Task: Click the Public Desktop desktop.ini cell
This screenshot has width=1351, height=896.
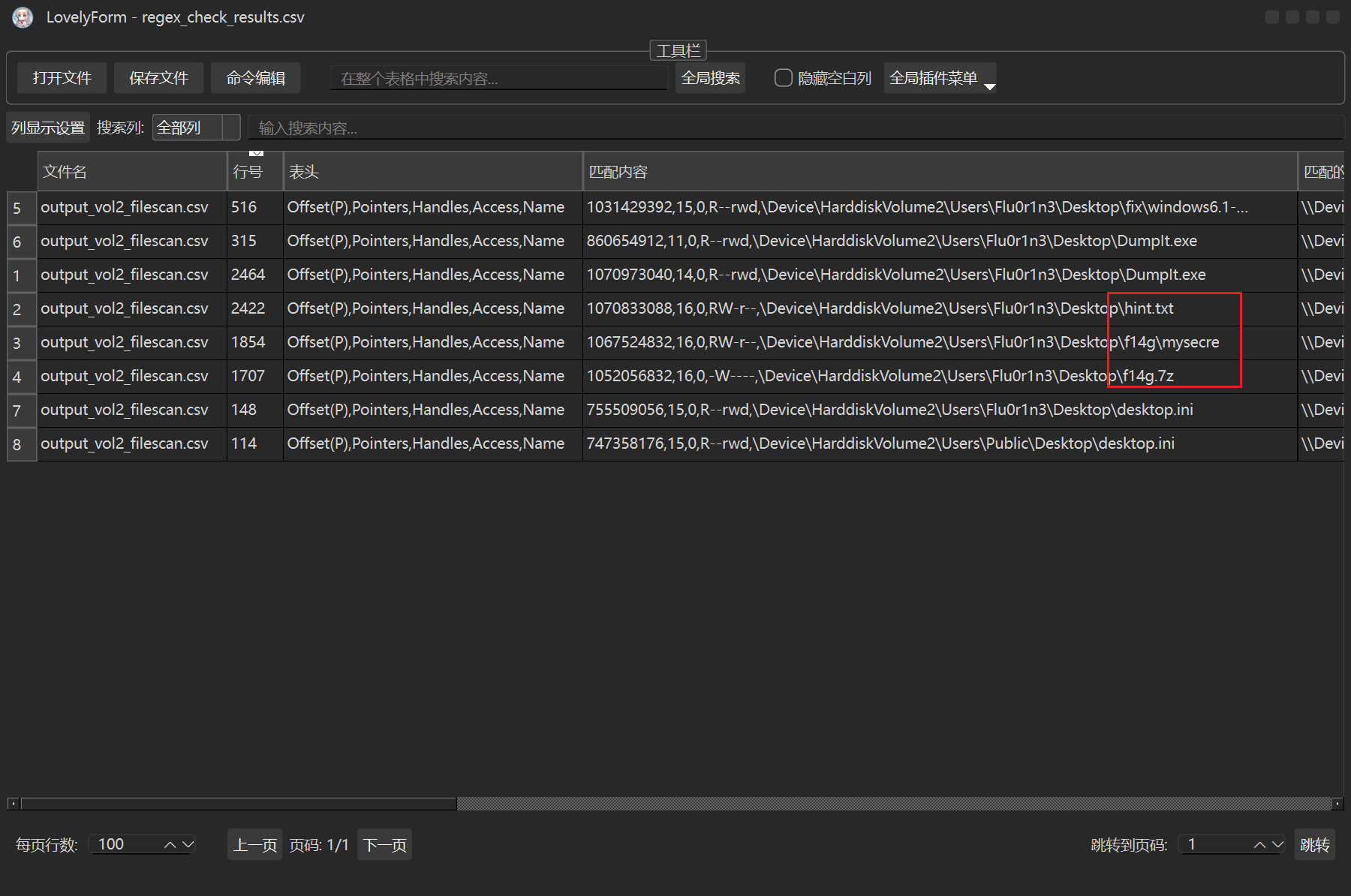Action: click(x=940, y=444)
